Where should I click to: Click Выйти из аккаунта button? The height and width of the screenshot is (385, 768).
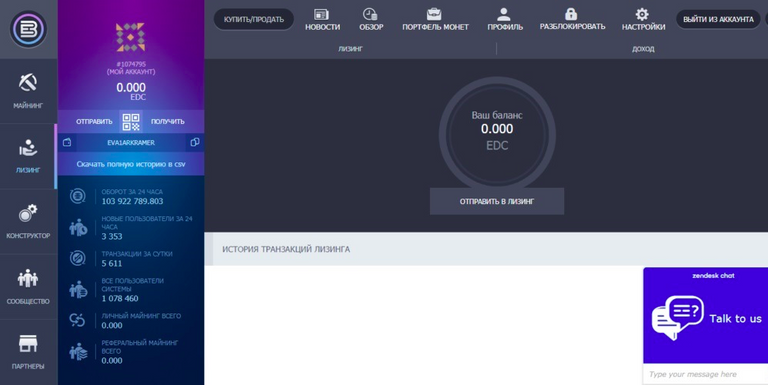(x=718, y=20)
